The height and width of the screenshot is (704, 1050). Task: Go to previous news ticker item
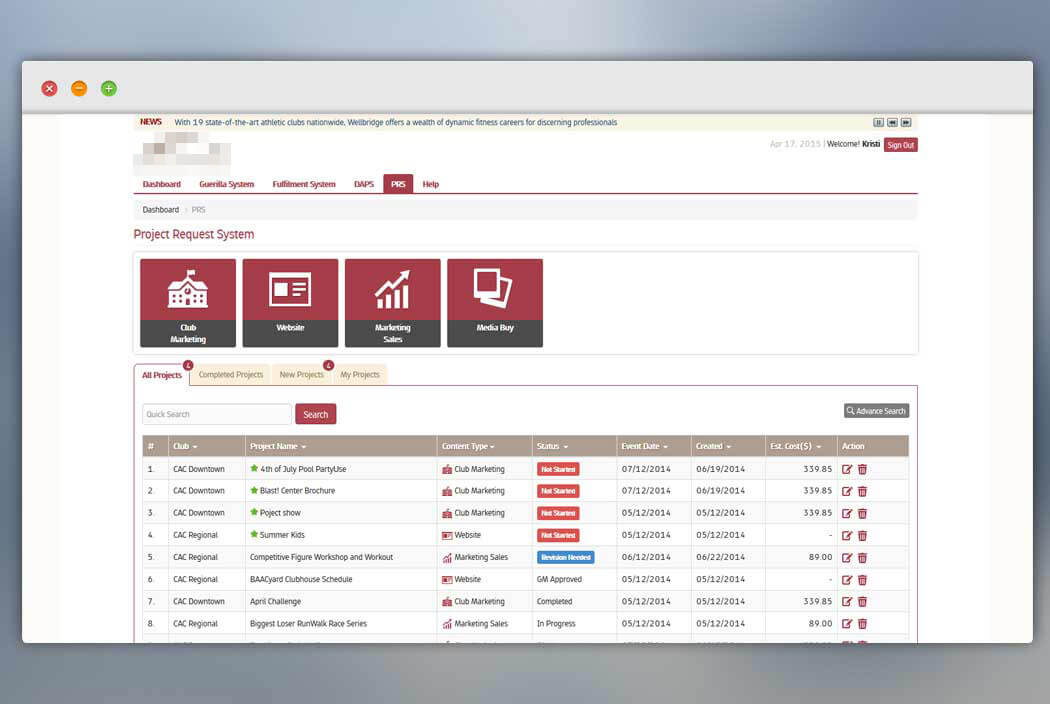(892, 123)
